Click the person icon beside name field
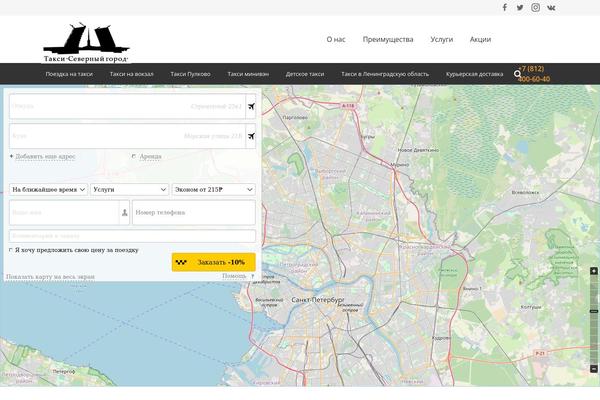Screen dimensions: 600x400 [124, 212]
